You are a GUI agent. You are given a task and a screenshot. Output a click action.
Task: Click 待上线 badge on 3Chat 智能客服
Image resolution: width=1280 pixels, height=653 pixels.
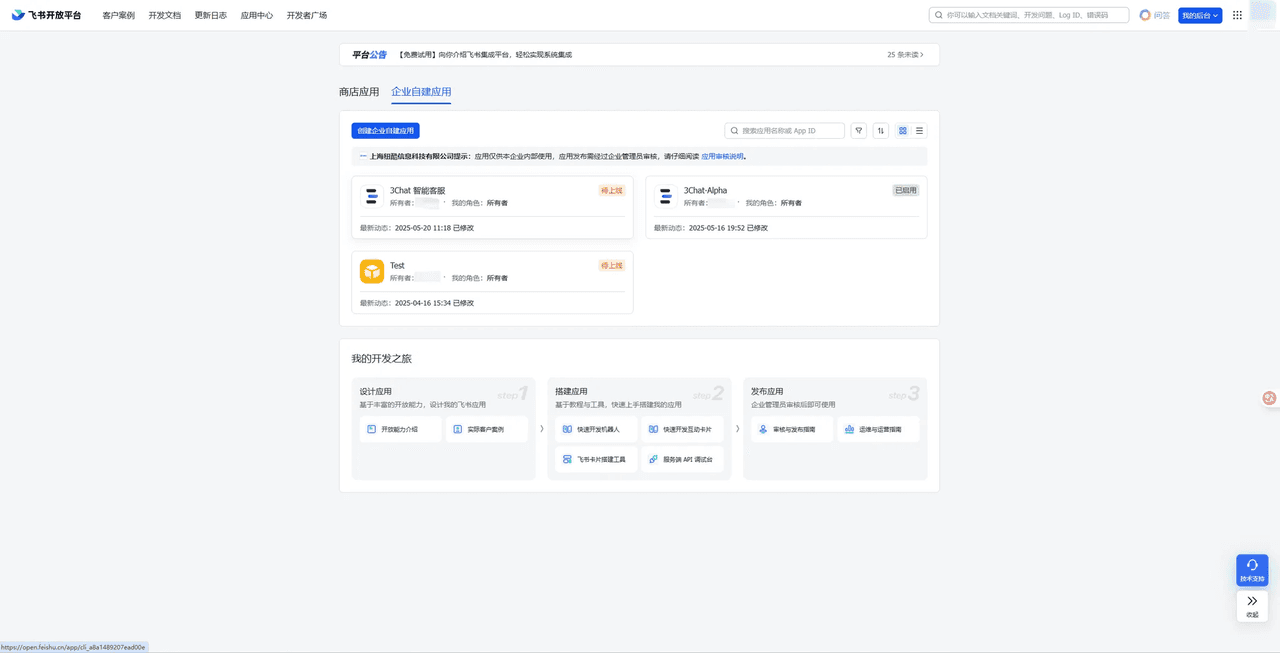[x=612, y=190]
